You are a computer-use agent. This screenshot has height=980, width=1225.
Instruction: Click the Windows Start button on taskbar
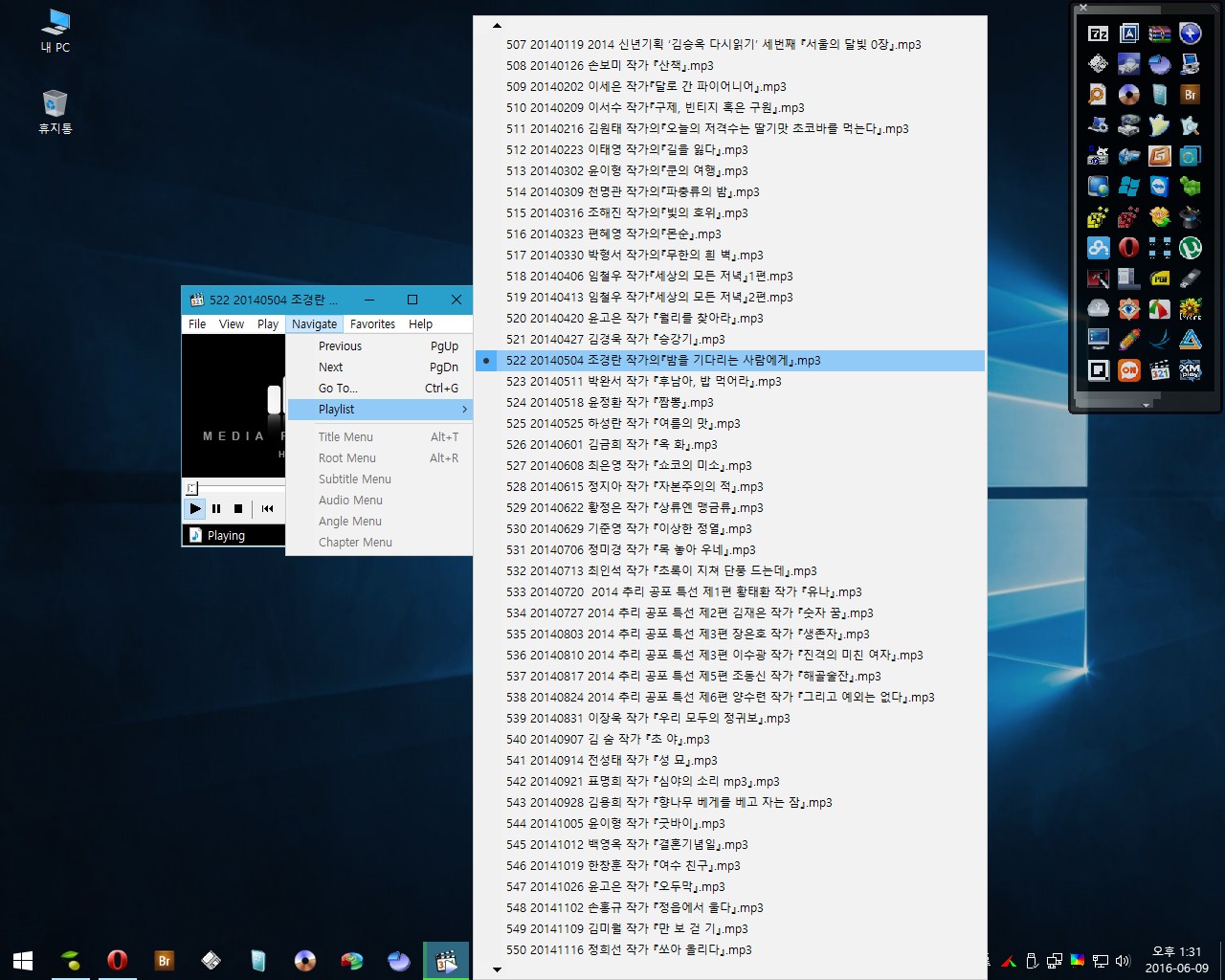(x=23, y=960)
